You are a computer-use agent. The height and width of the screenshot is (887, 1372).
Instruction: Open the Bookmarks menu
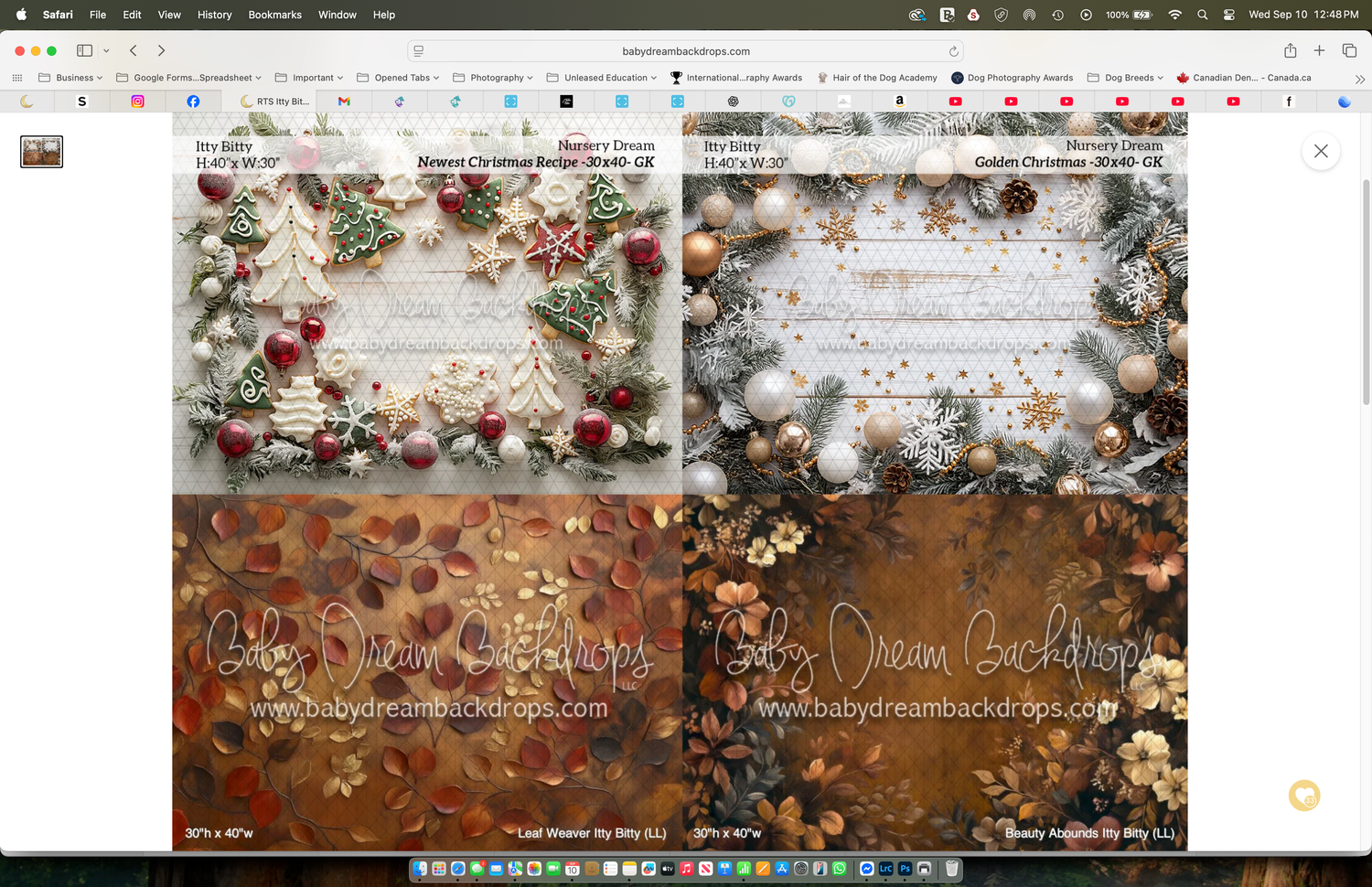(275, 15)
